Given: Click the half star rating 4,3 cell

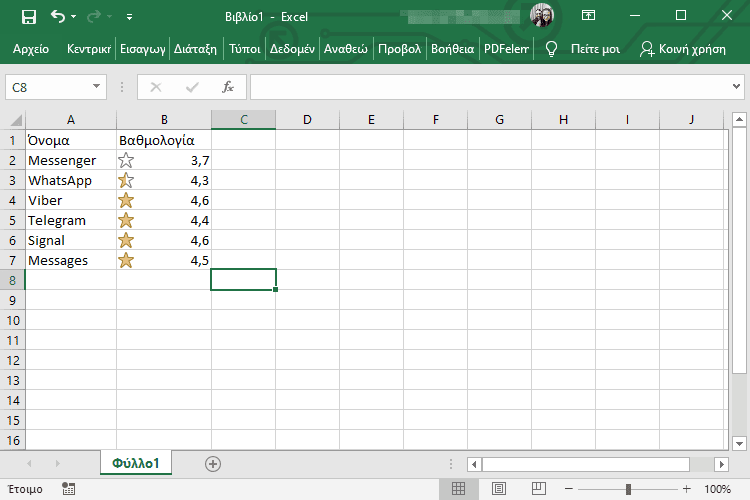Looking at the screenshot, I should coord(164,180).
